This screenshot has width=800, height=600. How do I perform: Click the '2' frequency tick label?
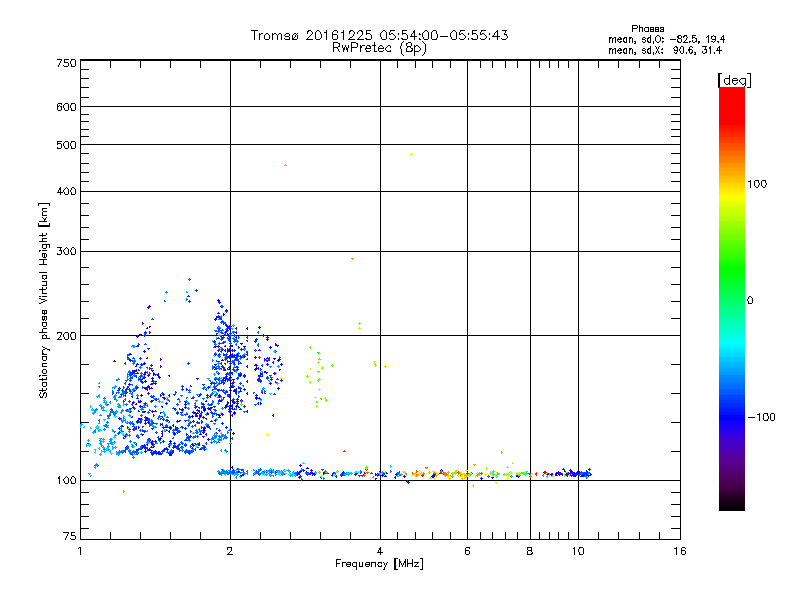pyautogui.click(x=230, y=551)
